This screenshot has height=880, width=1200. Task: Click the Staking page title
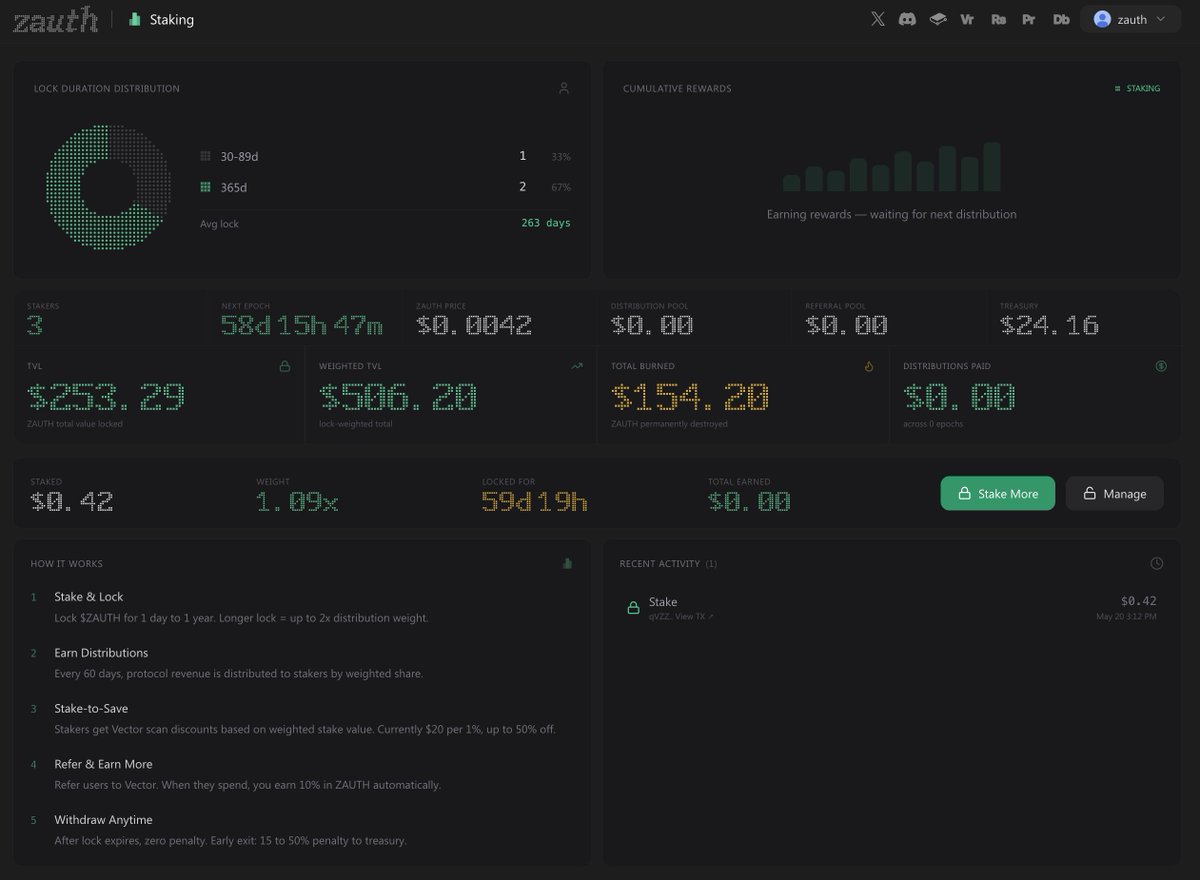click(x=172, y=19)
